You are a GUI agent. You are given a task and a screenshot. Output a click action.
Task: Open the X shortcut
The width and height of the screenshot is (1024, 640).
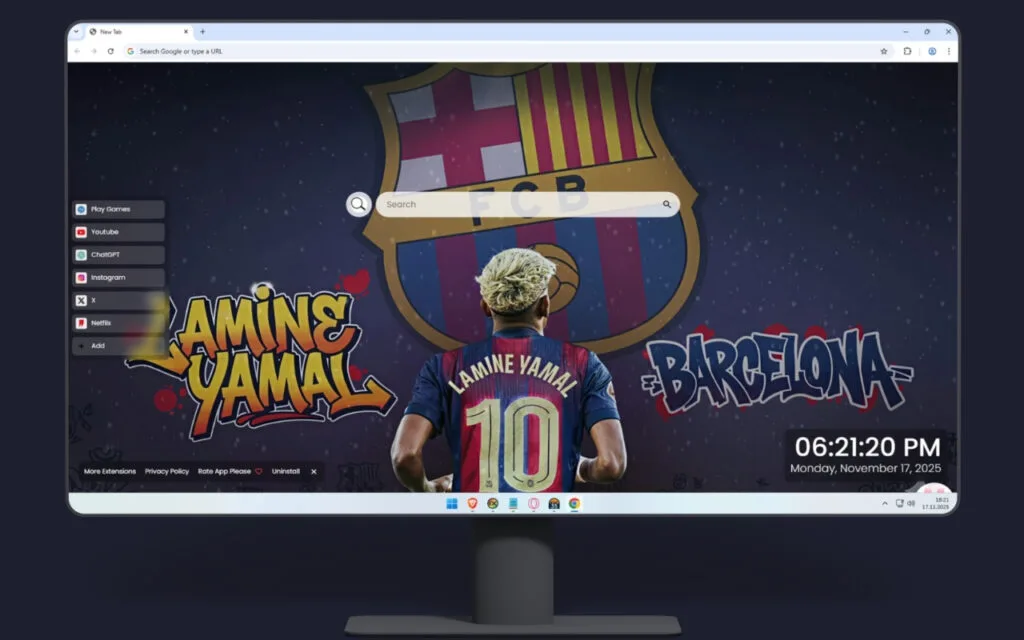(118, 300)
